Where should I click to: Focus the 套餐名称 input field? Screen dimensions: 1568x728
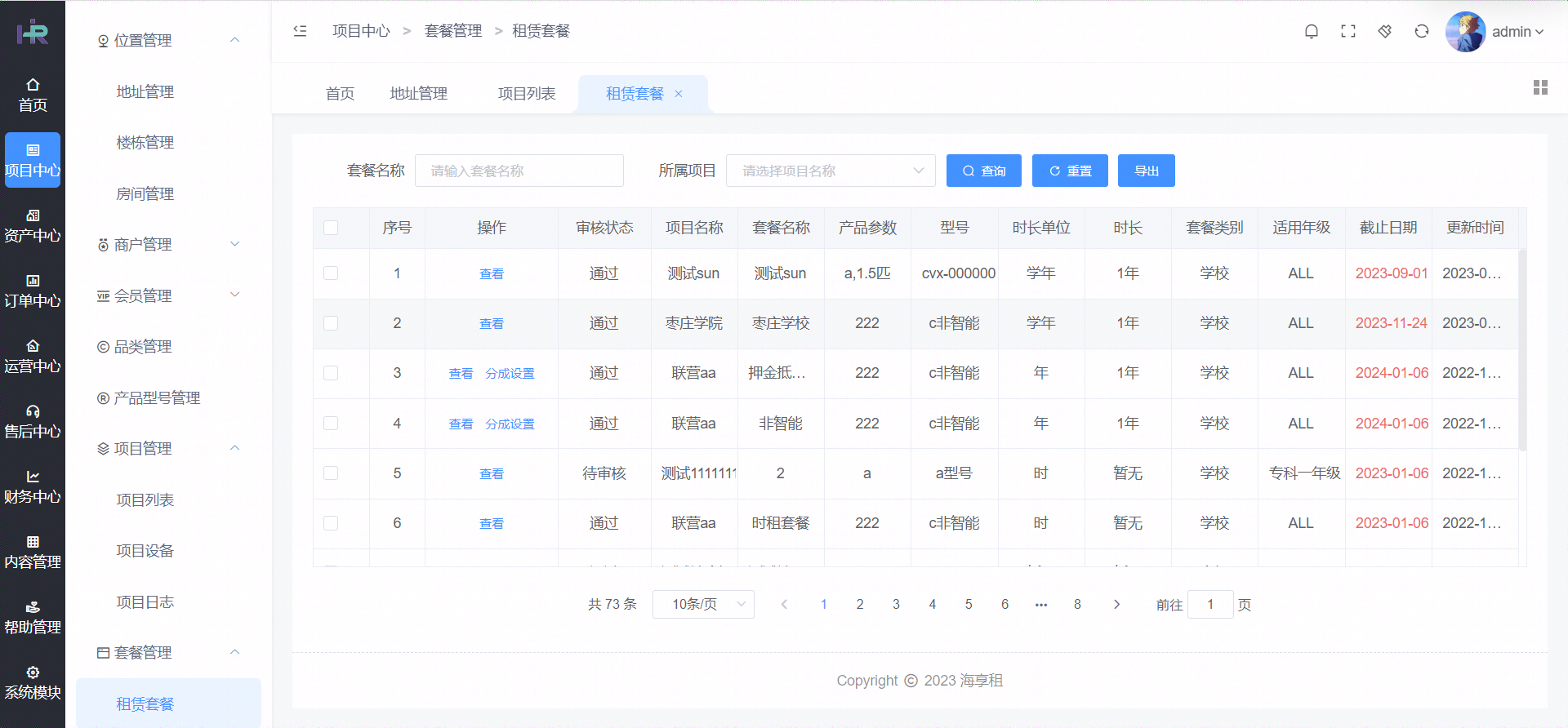coord(519,171)
